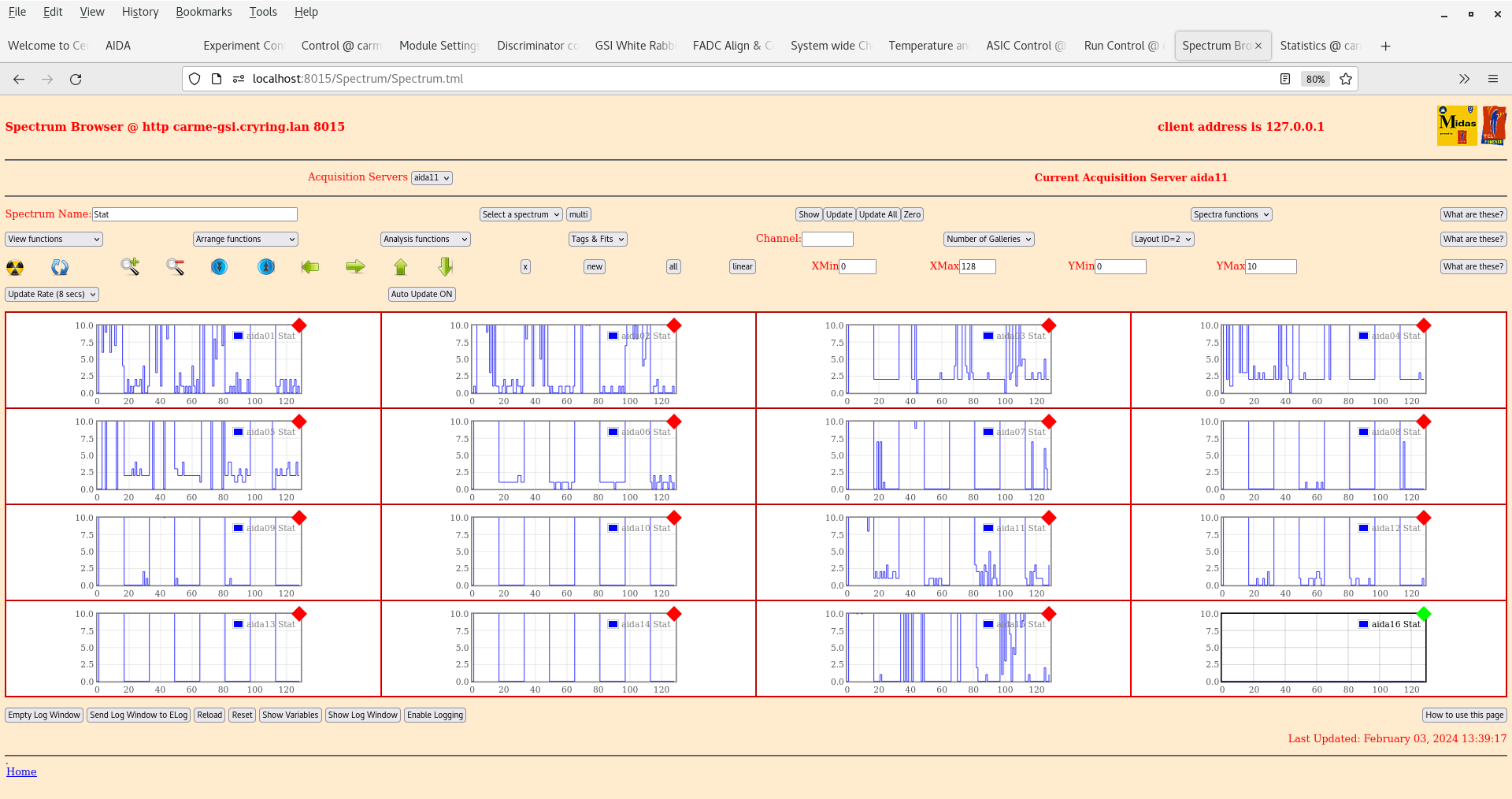Click the zoom in magnifier icon

[130, 267]
